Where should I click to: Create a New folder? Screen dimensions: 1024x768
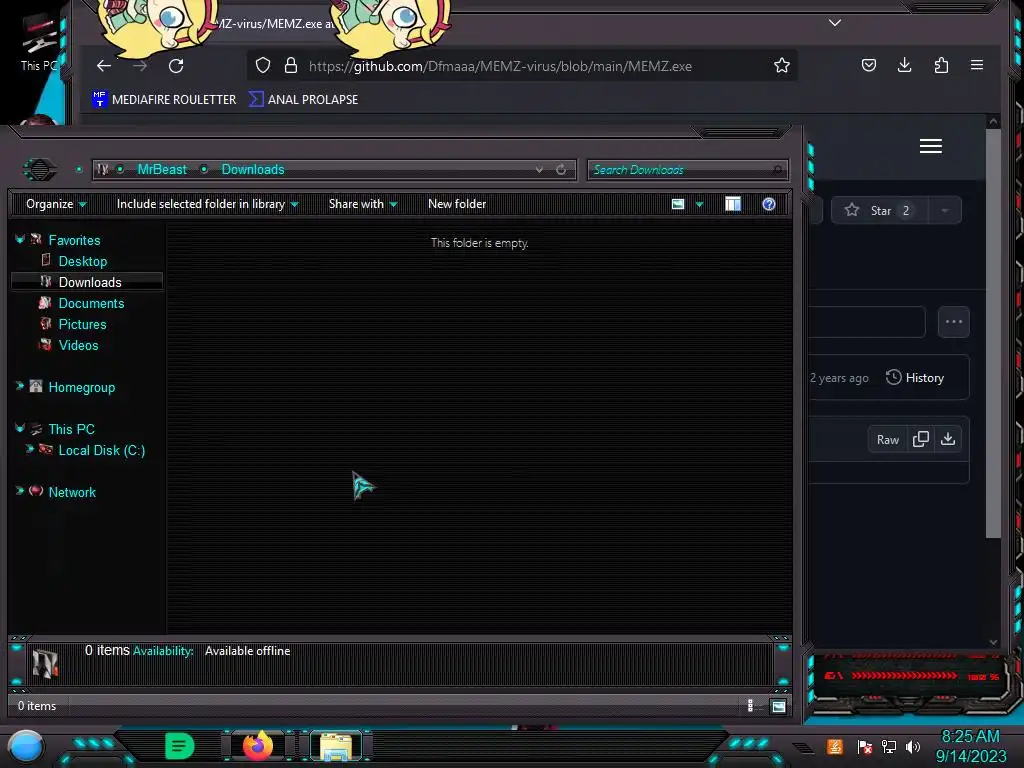(457, 204)
